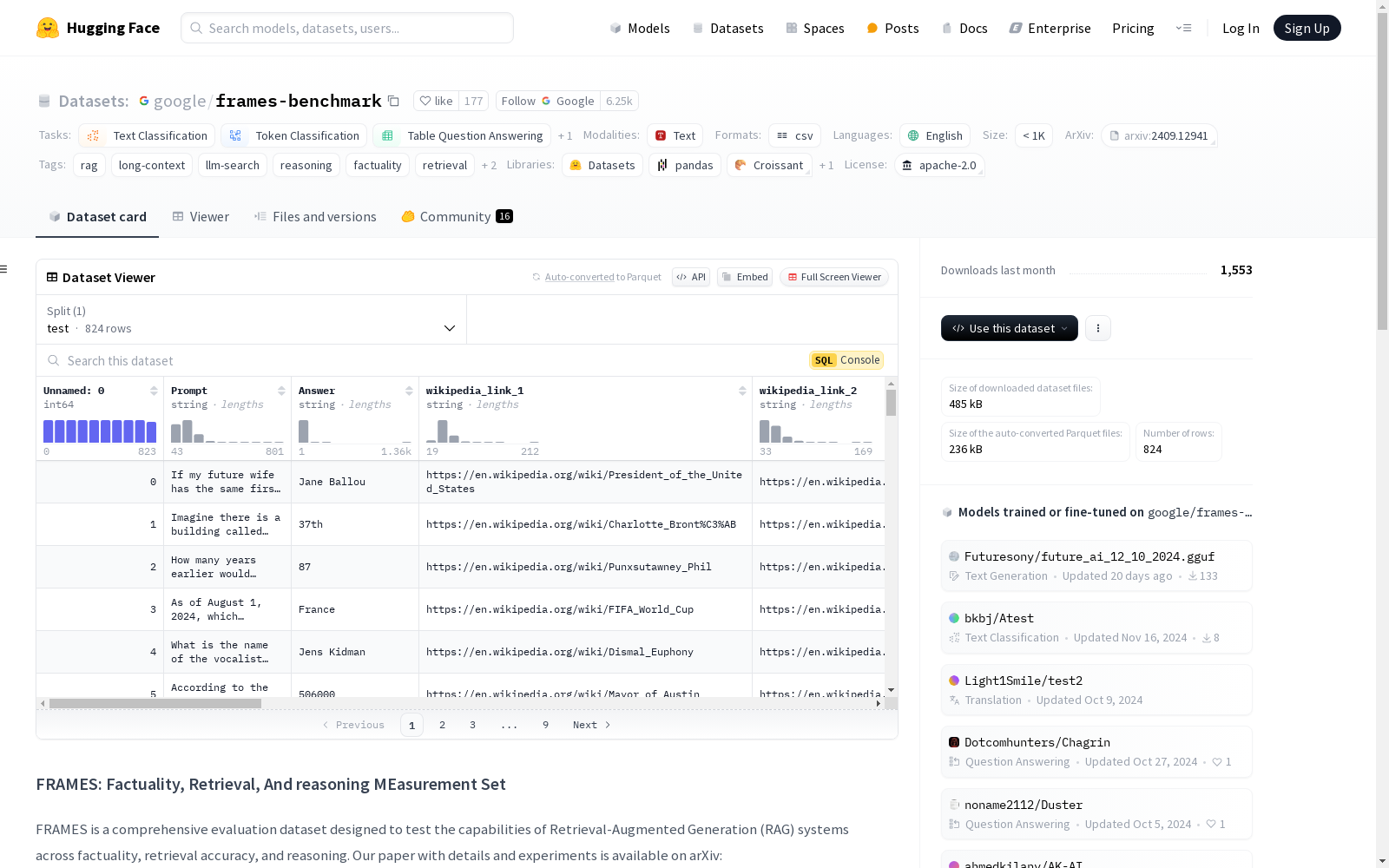Screen dimensions: 1389x868
Task: Click the Log In link
Action: (x=1241, y=28)
